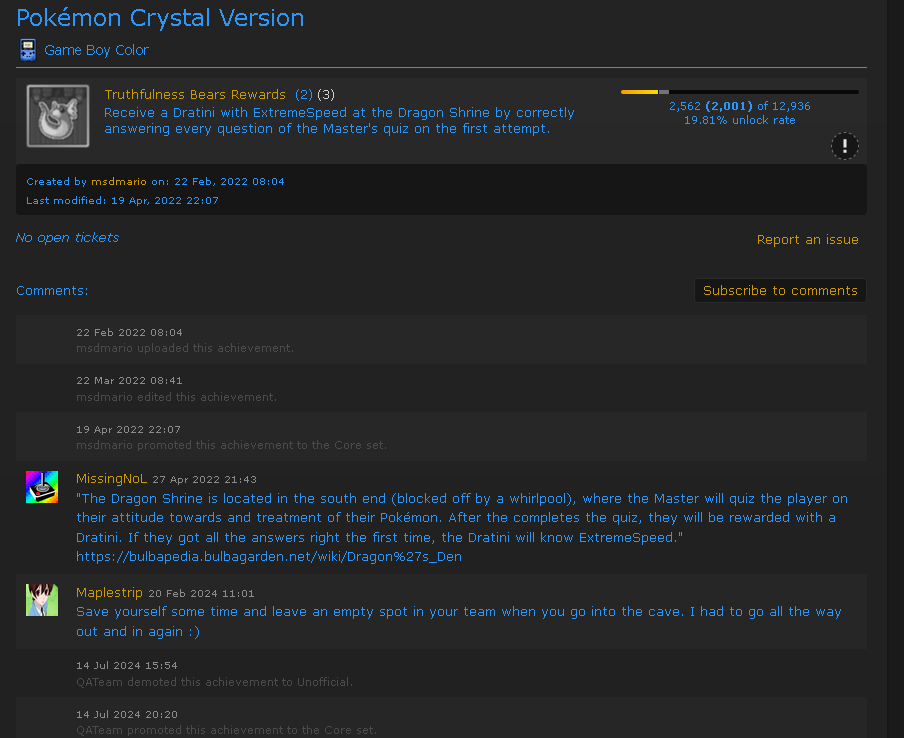Click the Subscribe to comments button
Screen dimensions: 904x738
(780, 291)
